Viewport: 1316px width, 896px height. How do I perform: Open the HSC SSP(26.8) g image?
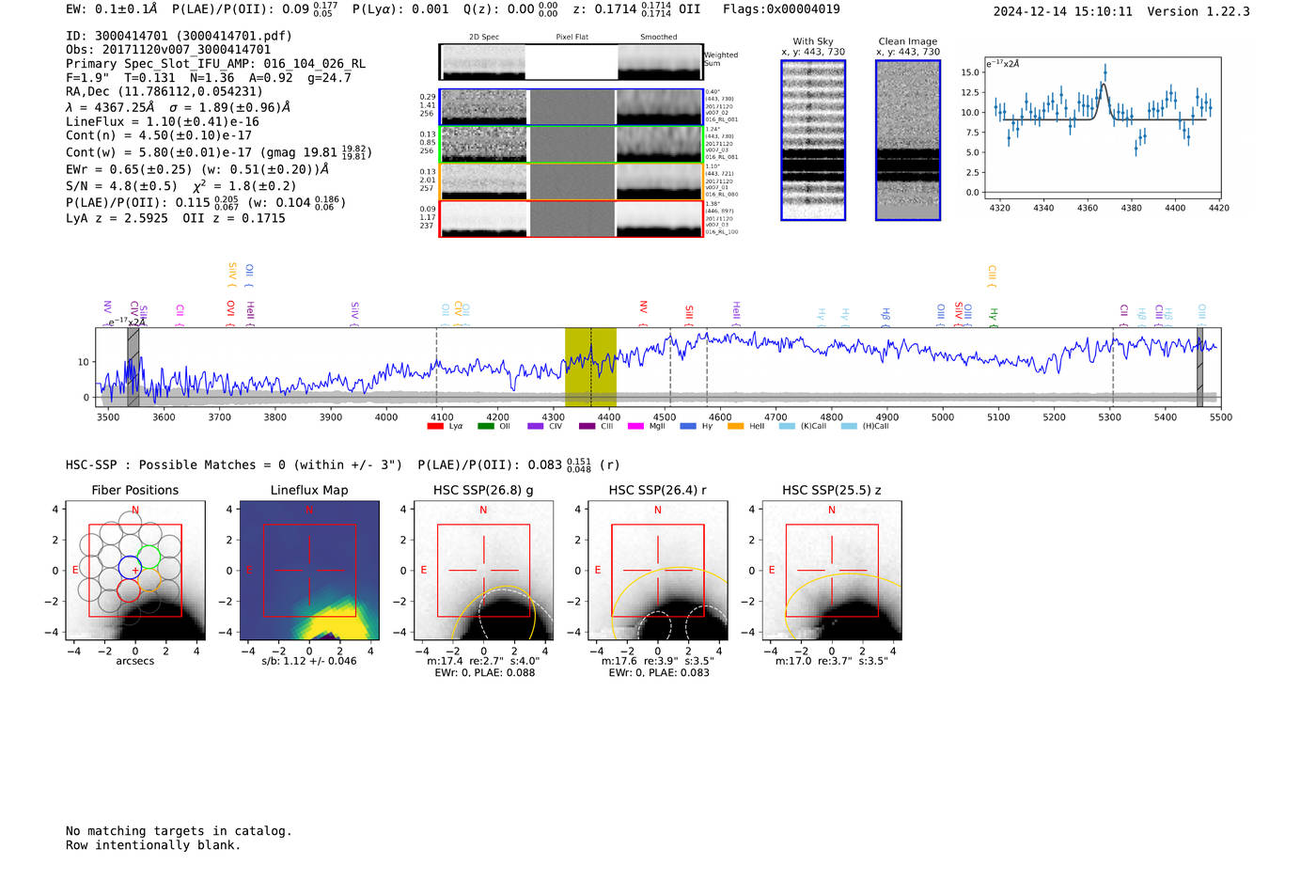[483, 571]
